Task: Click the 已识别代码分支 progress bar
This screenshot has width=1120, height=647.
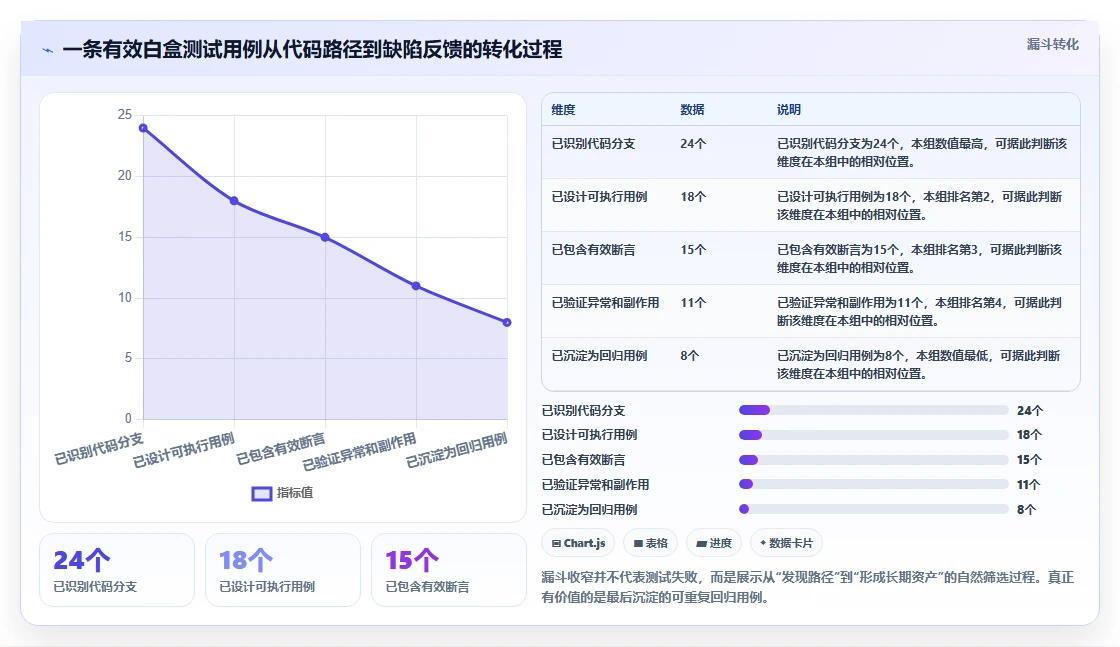Action: (x=874, y=411)
